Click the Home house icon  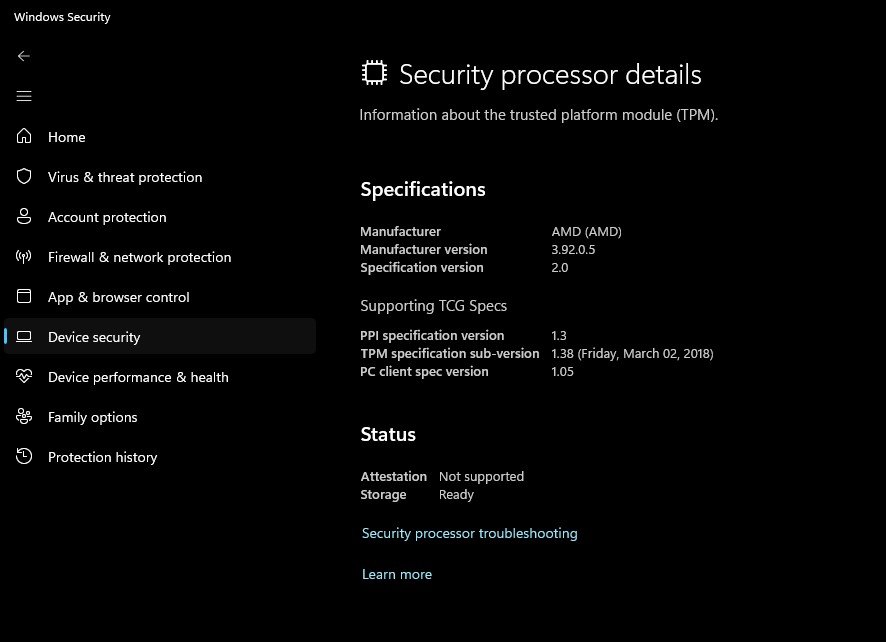click(x=24, y=136)
